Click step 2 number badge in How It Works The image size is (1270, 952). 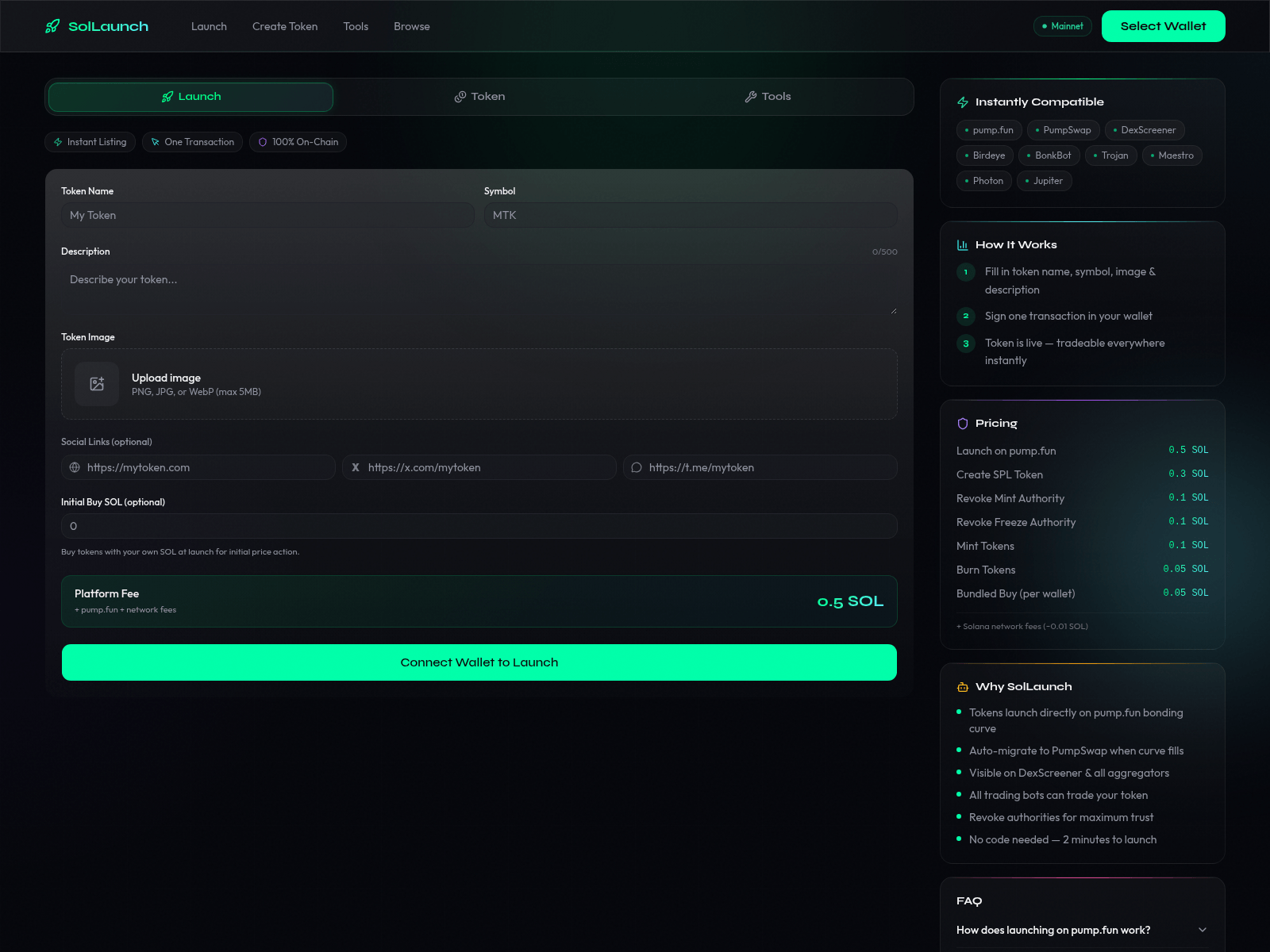(966, 316)
